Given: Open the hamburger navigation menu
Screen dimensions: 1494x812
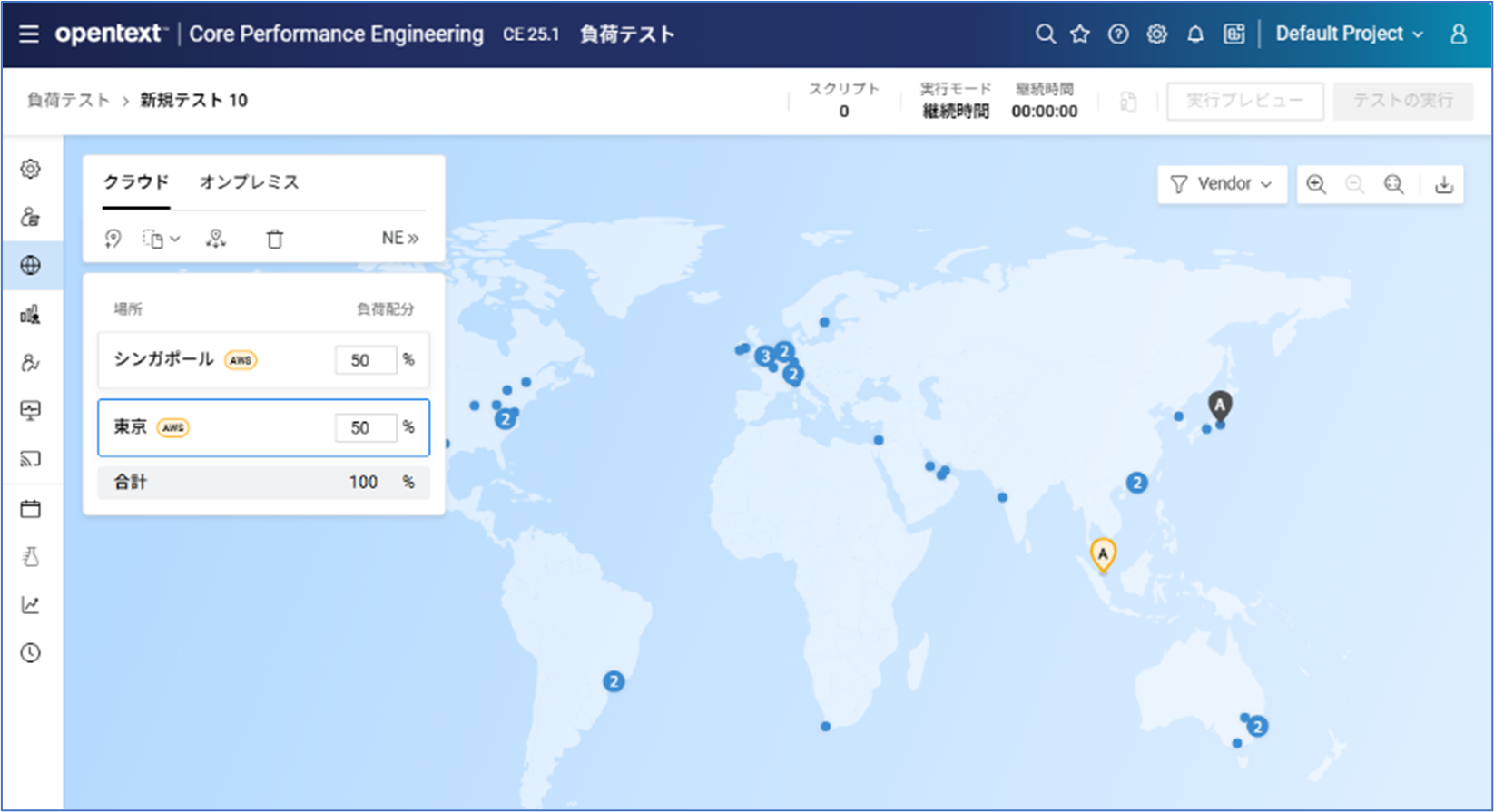Looking at the screenshot, I should [29, 34].
